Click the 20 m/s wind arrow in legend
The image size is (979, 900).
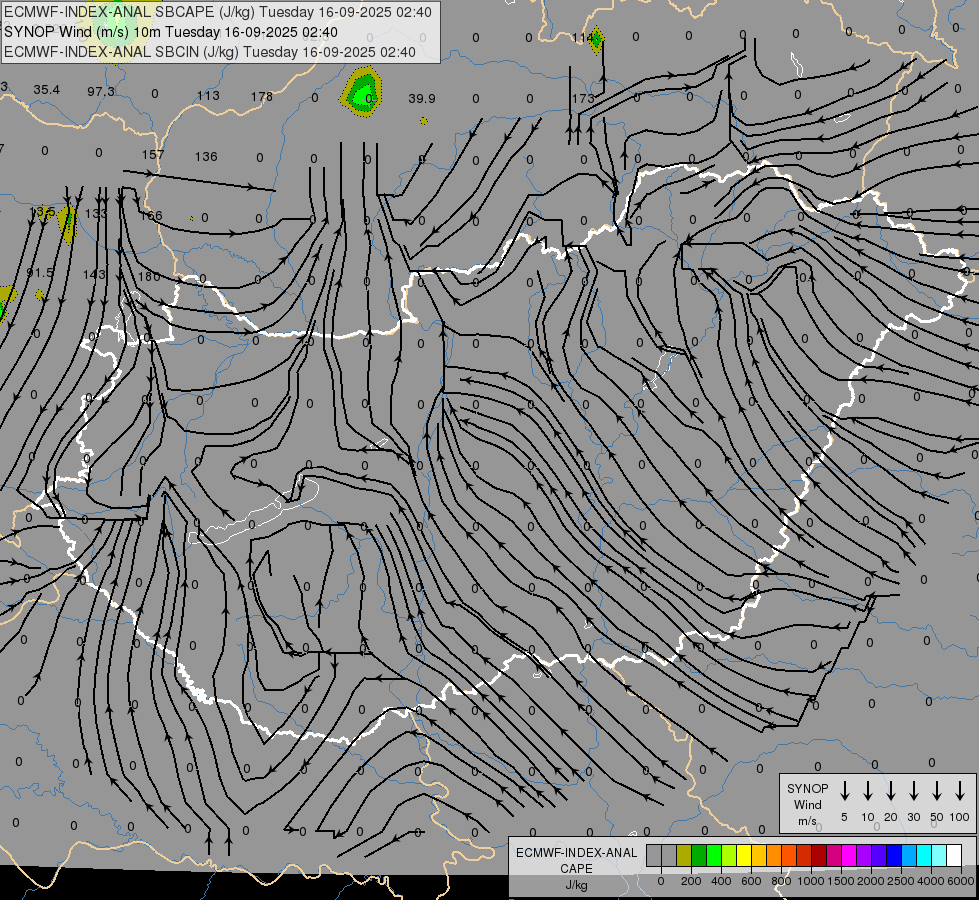click(891, 791)
